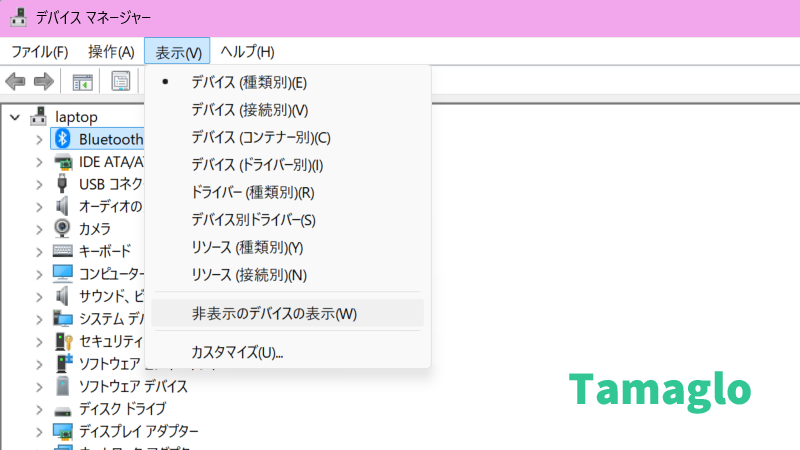This screenshot has width=800, height=450.
Task: Select デバイス (接続別)(V) view option
Action: 288,110
